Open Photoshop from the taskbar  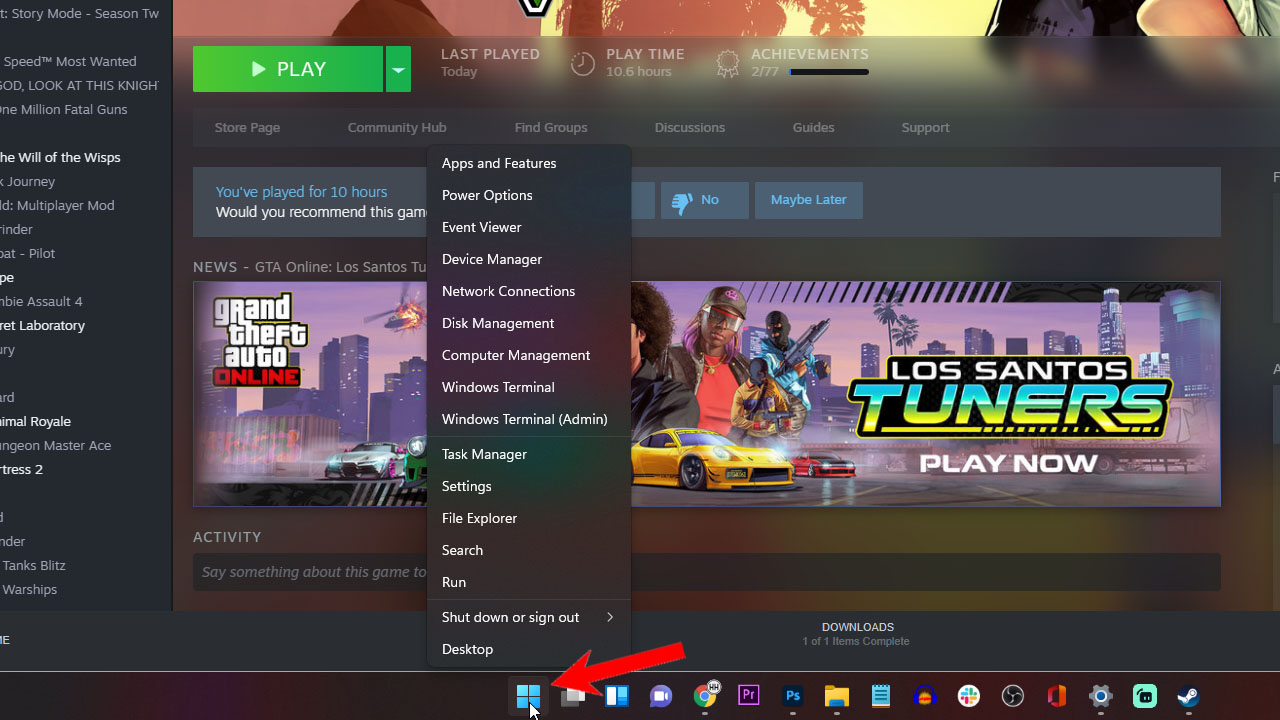793,696
